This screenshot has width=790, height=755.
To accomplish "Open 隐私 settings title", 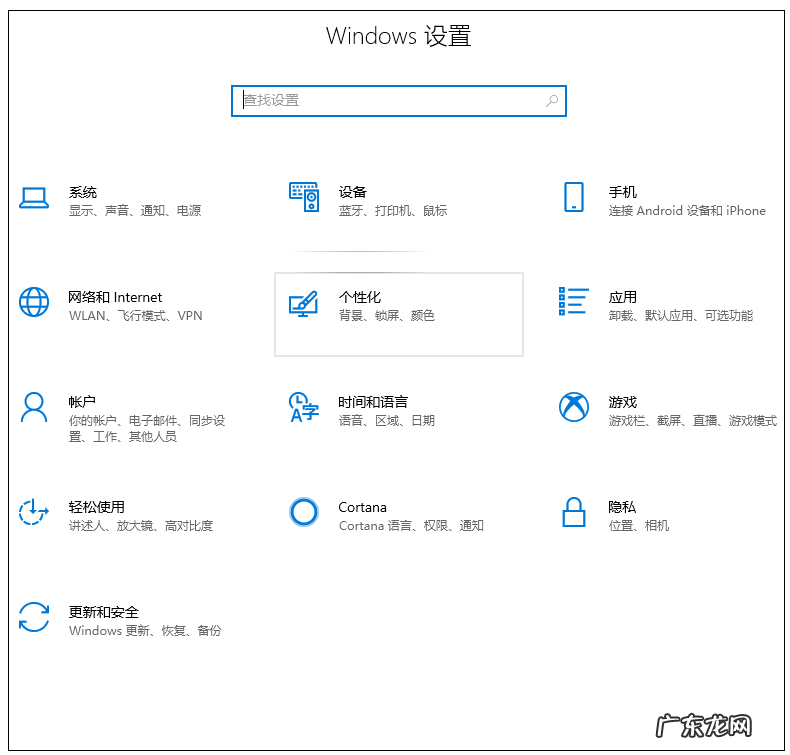I will tap(622, 507).
